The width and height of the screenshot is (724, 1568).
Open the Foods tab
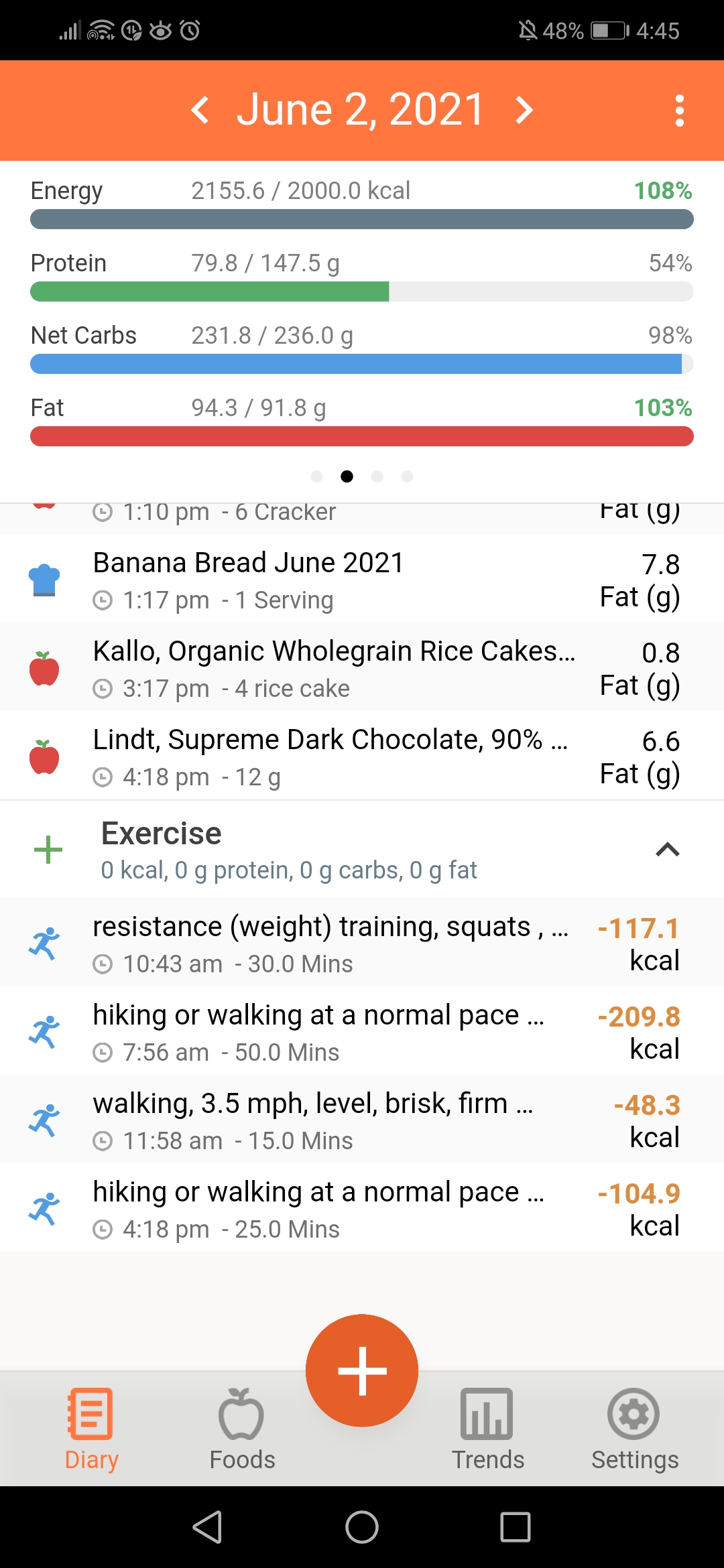click(242, 1429)
